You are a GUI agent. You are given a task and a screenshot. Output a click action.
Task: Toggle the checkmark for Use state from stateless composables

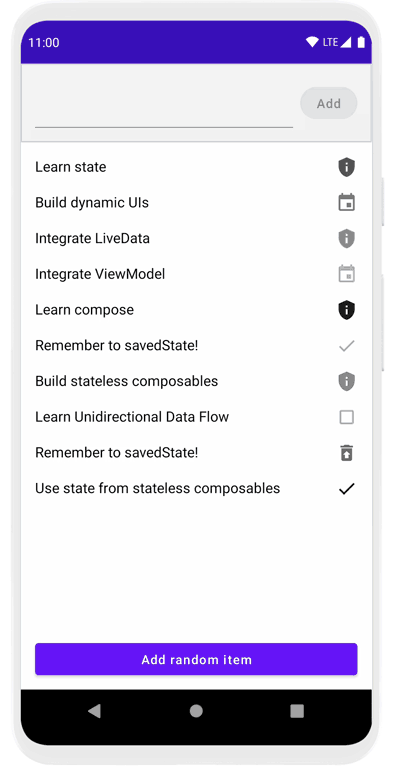click(346, 489)
